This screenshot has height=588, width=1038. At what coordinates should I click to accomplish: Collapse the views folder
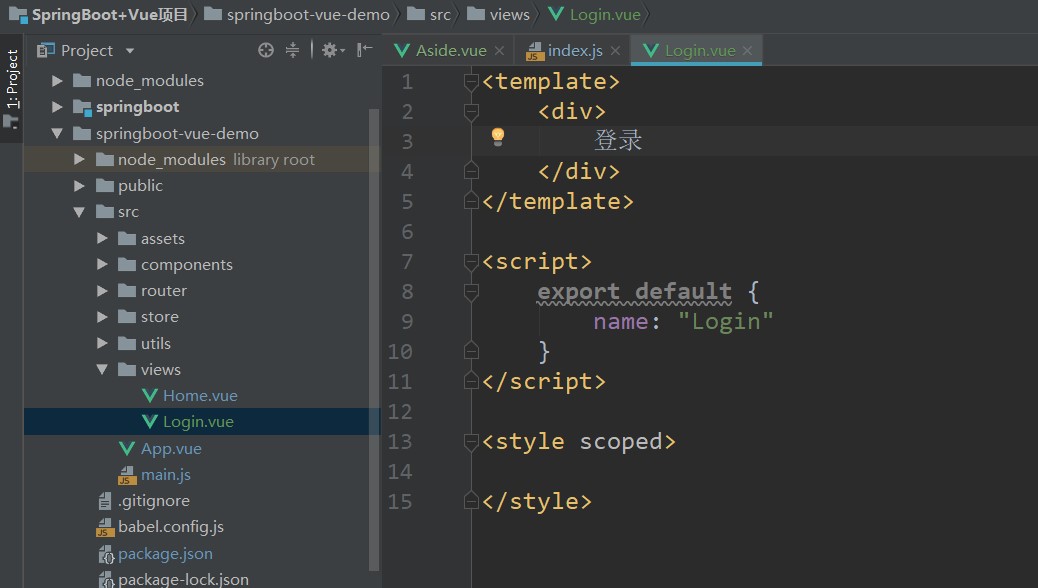pos(102,369)
